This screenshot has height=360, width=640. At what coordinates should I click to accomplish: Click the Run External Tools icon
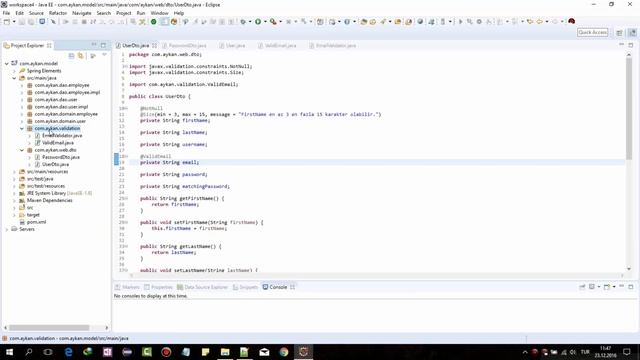(273, 22)
